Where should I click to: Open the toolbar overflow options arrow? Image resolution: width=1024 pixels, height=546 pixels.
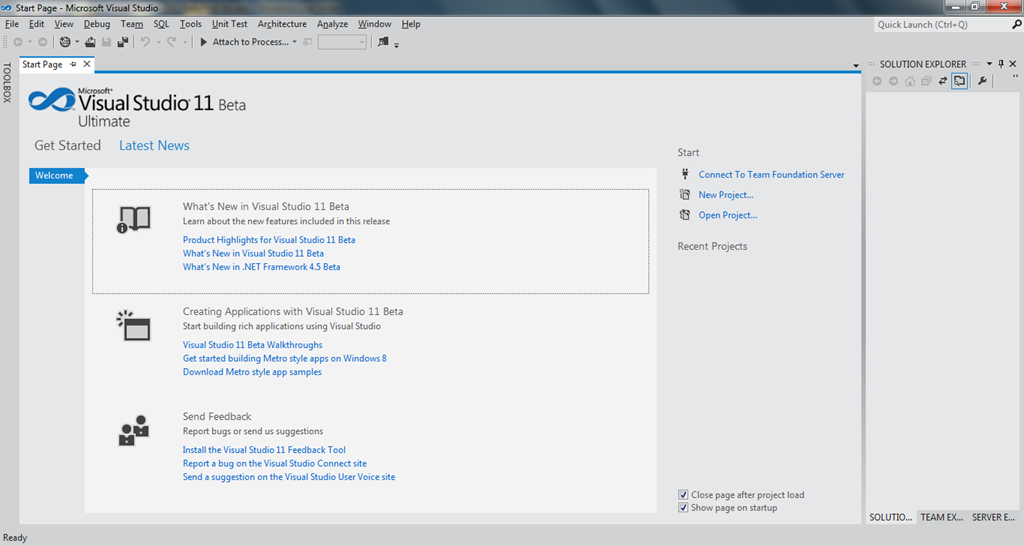click(x=396, y=44)
